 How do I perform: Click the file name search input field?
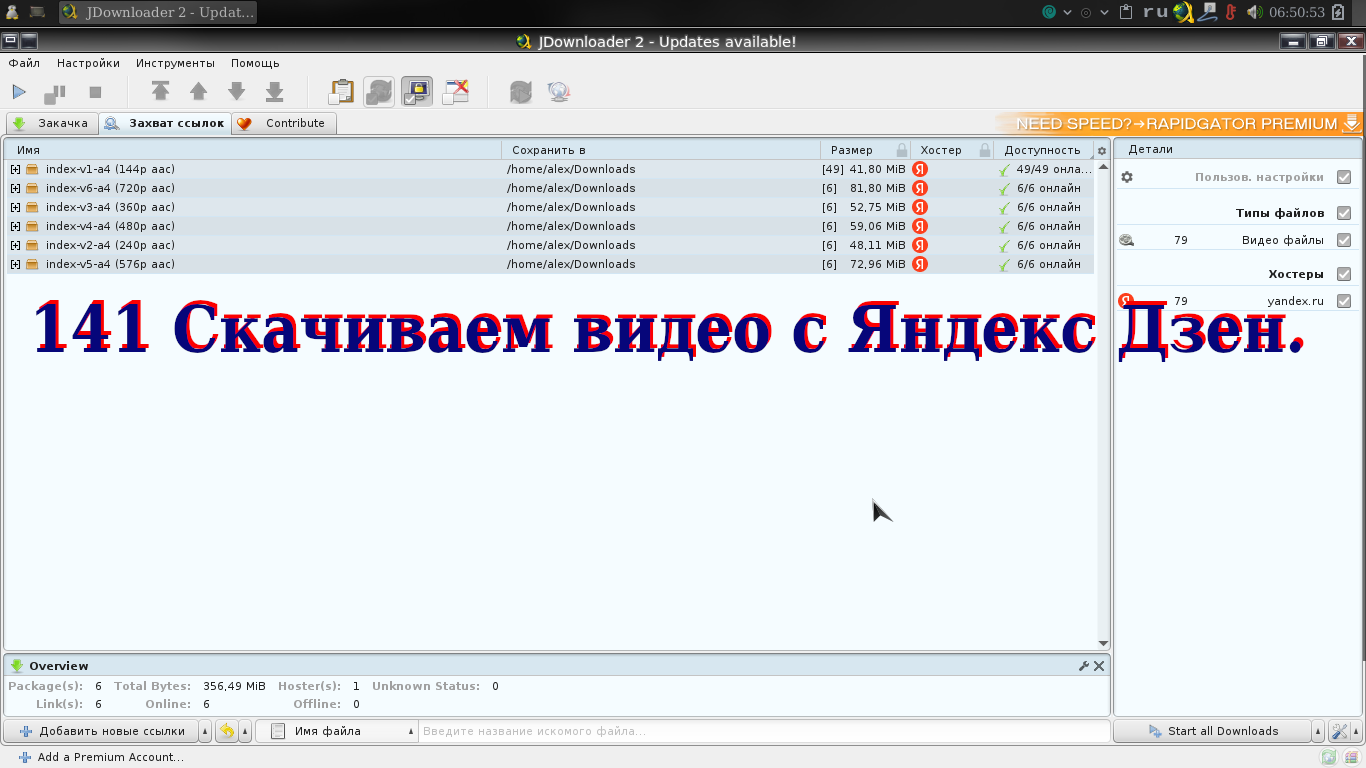(764, 731)
